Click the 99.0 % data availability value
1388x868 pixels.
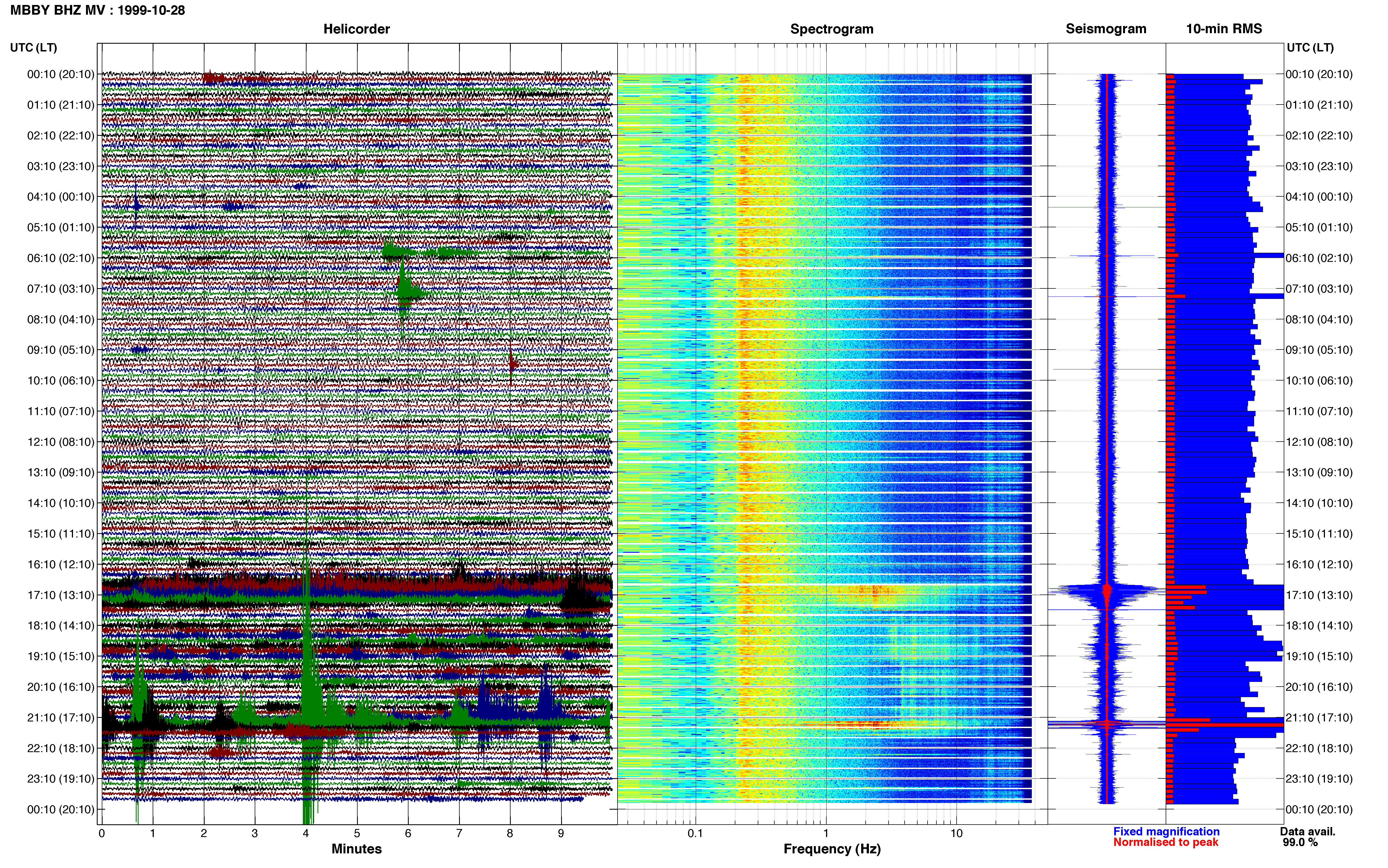pyautogui.click(x=1300, y=842)
